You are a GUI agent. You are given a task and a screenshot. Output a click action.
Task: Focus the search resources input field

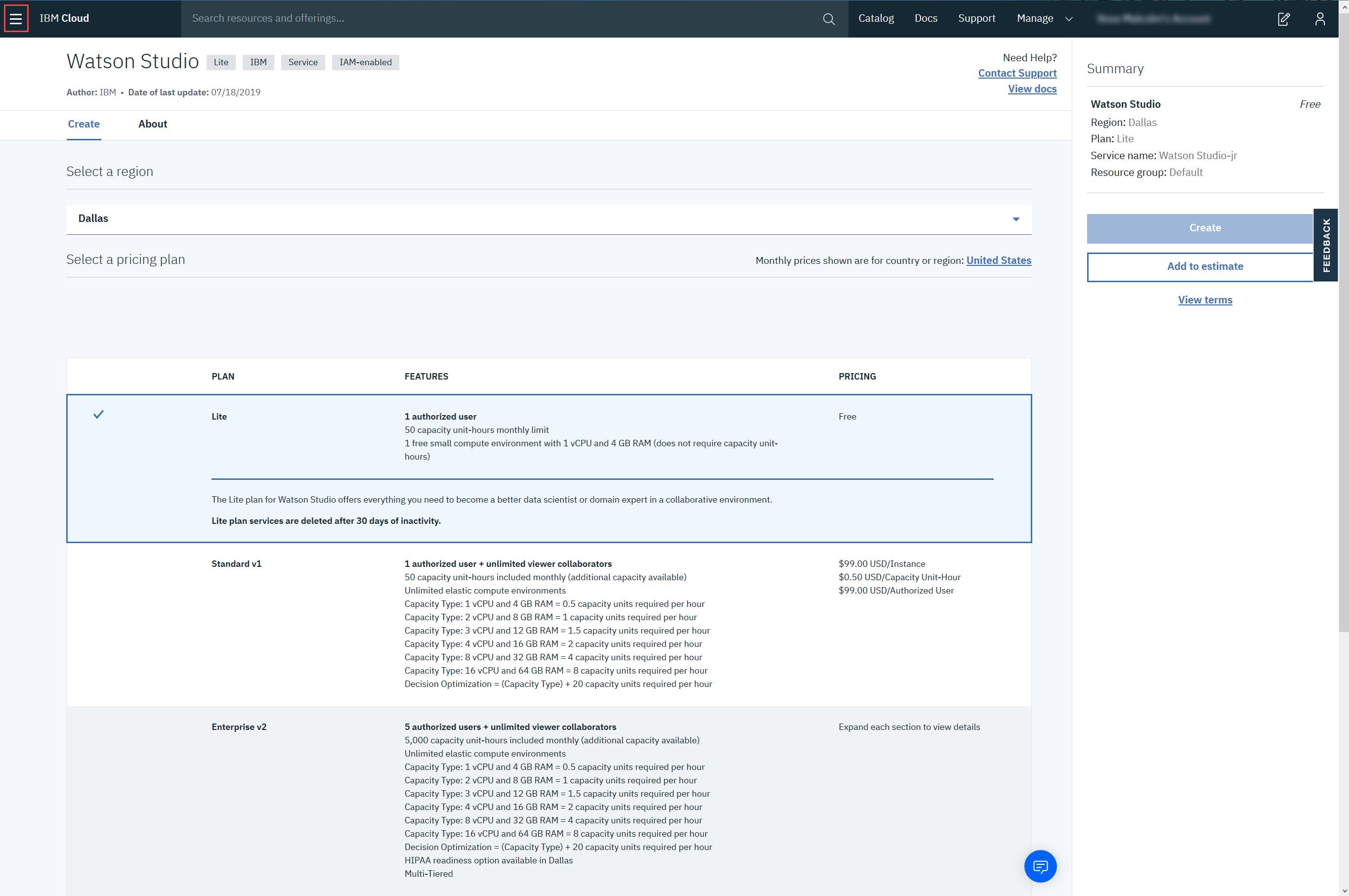(x=503, y=18)
